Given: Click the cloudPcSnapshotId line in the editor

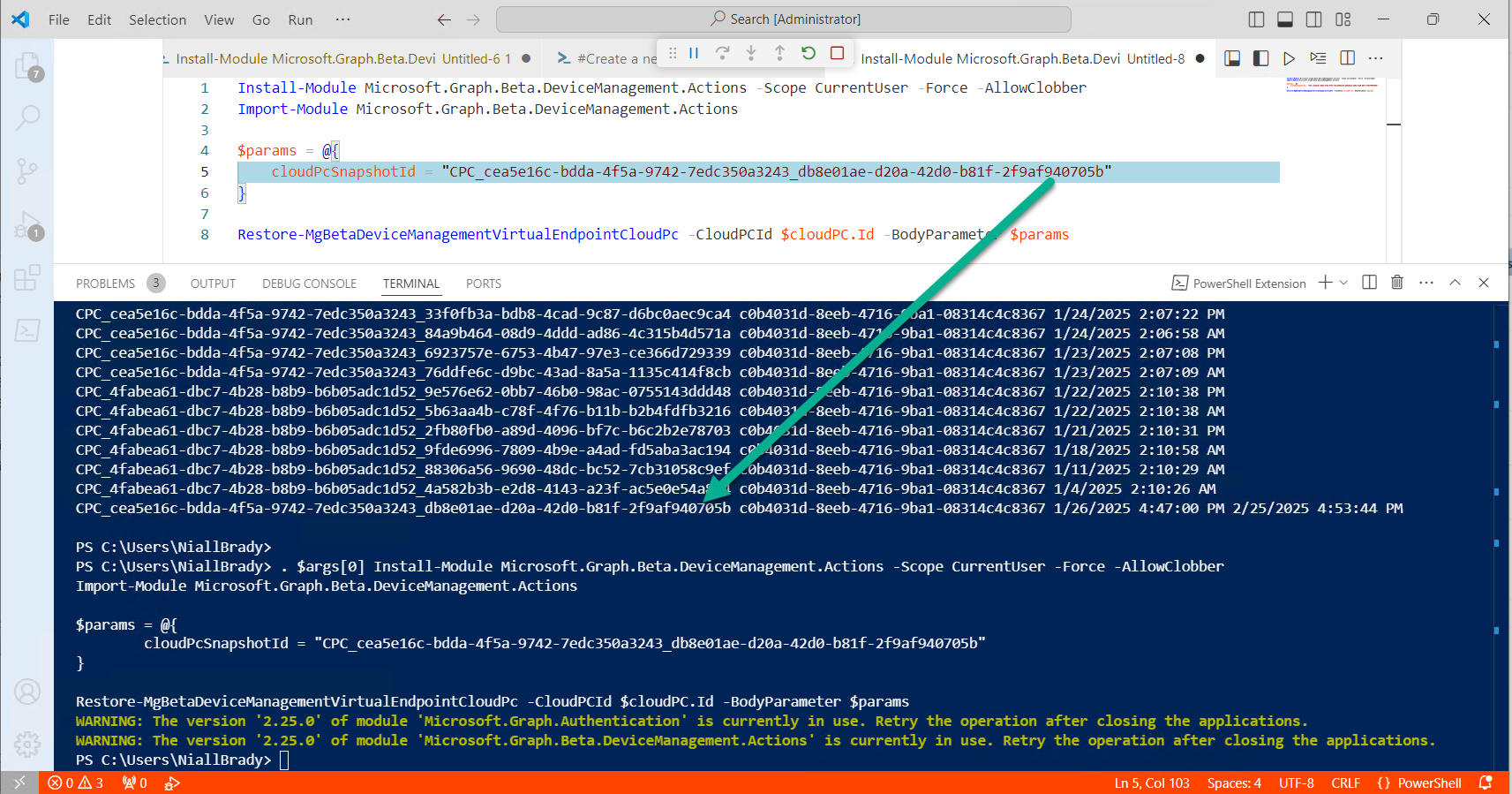Looking at the screenshot, I should pos(757,171).
